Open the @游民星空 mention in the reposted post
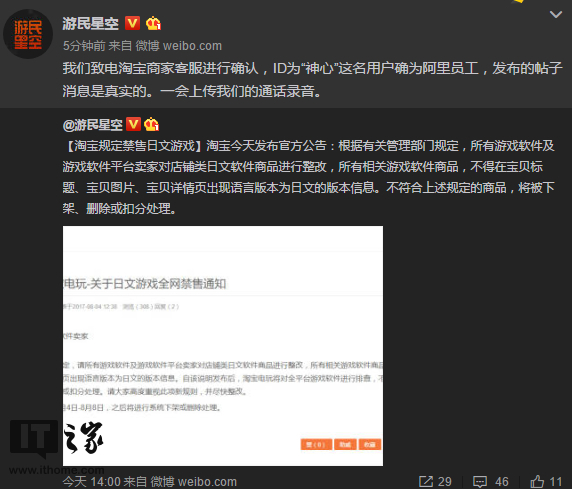Viewport: 572px width, 489px height. pyautogui.click(x=93, y=125)
